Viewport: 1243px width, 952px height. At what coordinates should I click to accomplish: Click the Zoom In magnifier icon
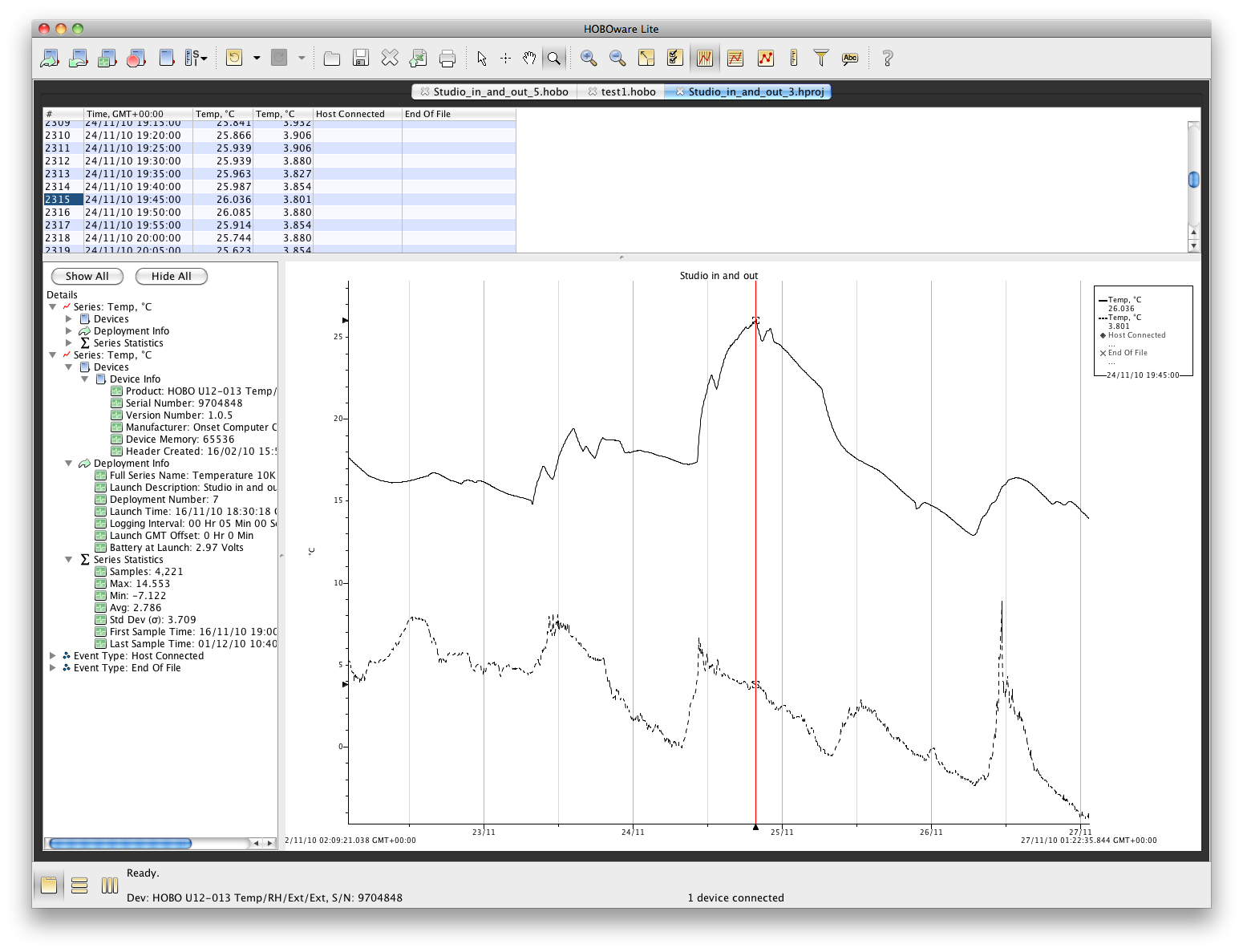pyautogui.click(x=589, y=58)
